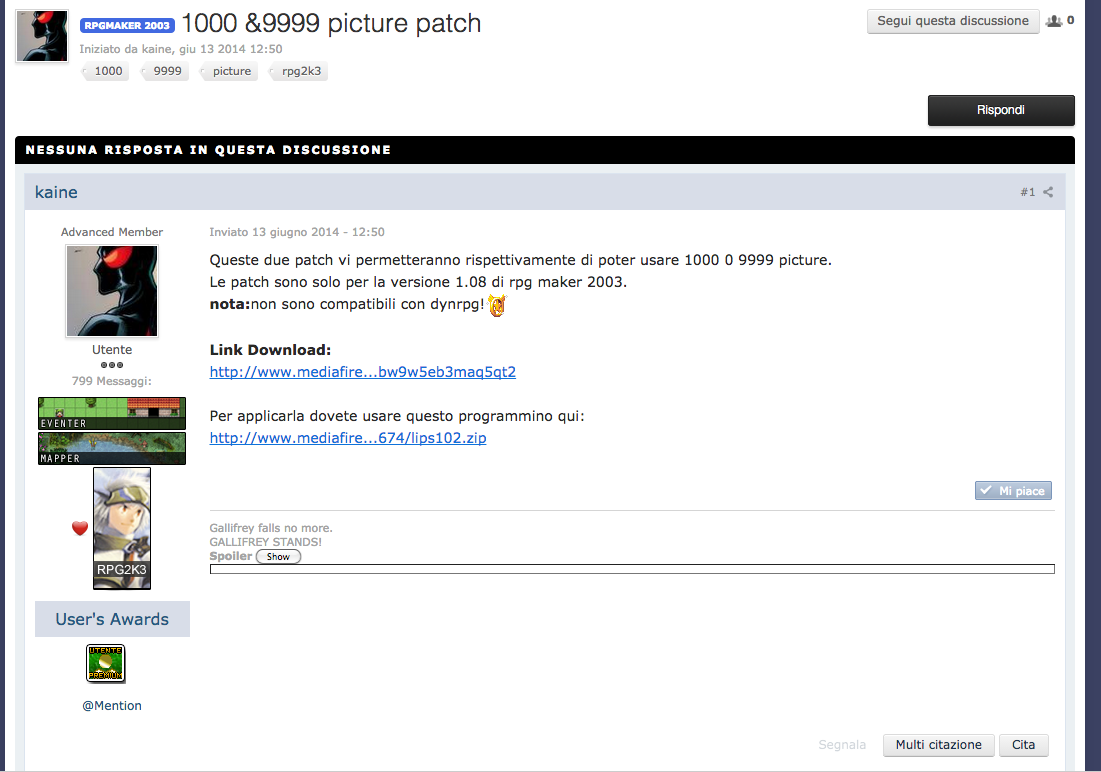Viewport: 1101px width, 772px height.
Task: Show the signature spoiler content
Action: [278, 556]
